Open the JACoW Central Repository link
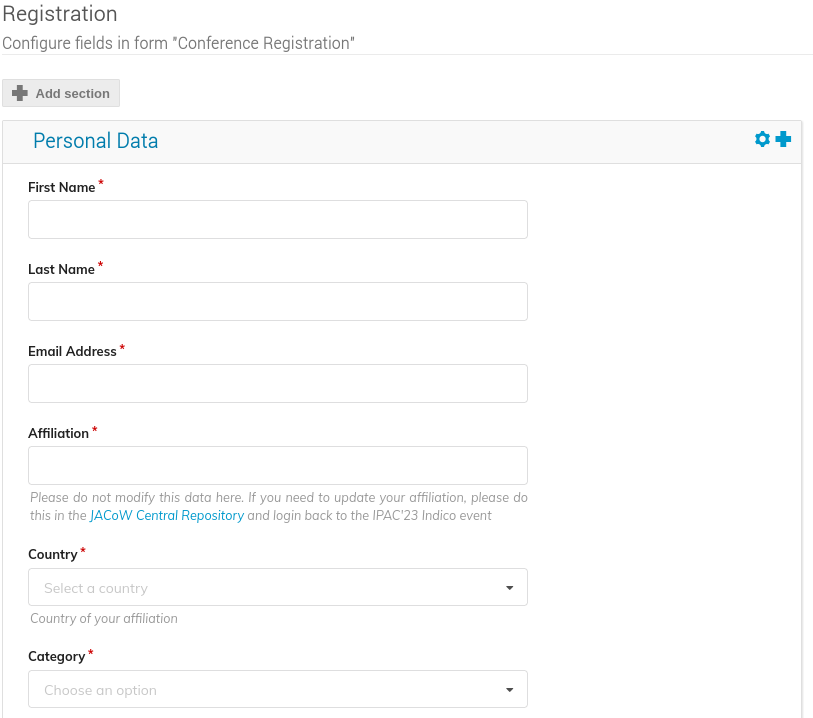Image resolution: width=813 pixels, height=718 pixels. coord(166,516)
